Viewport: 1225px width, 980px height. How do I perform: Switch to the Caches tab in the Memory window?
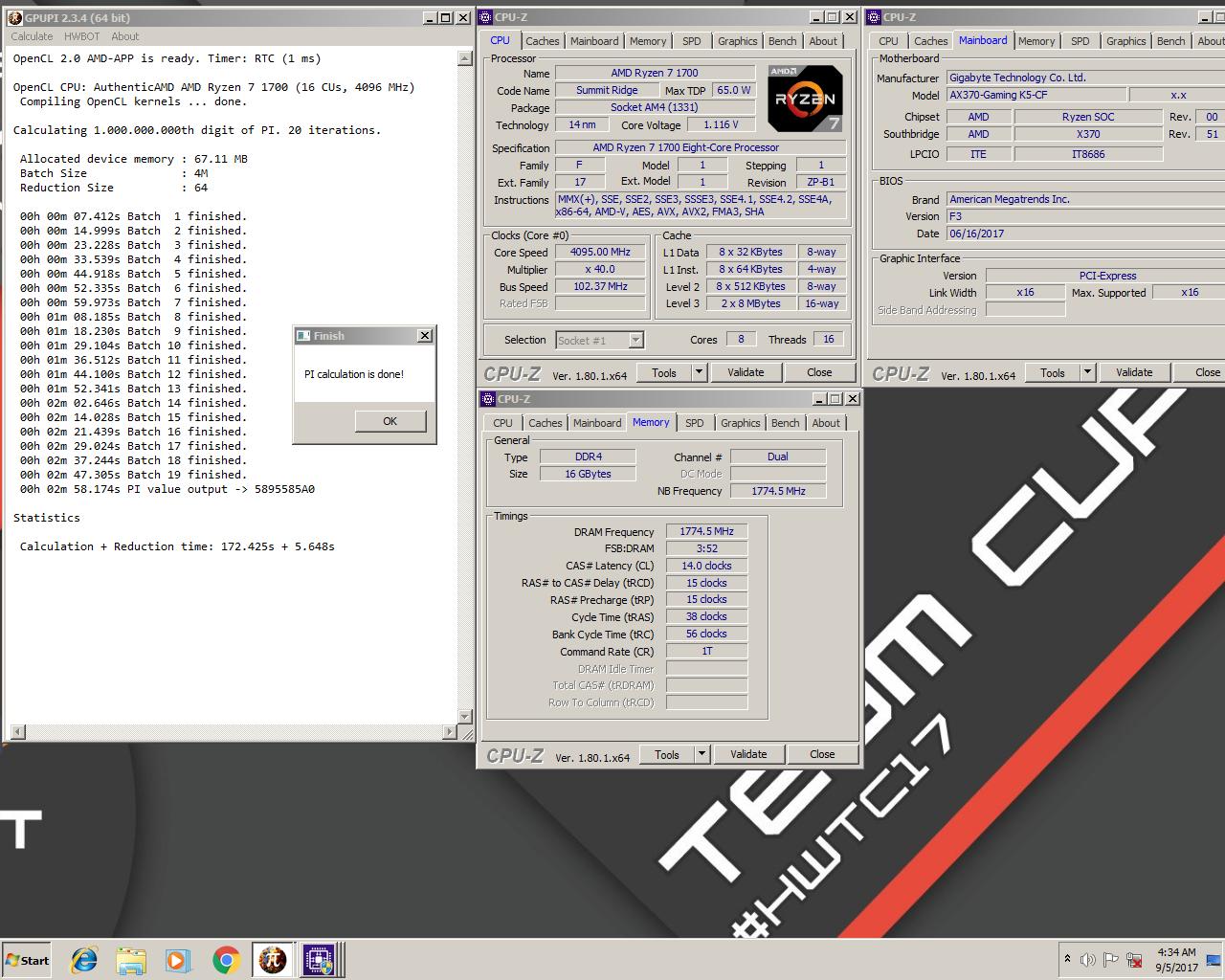point(546,423)
